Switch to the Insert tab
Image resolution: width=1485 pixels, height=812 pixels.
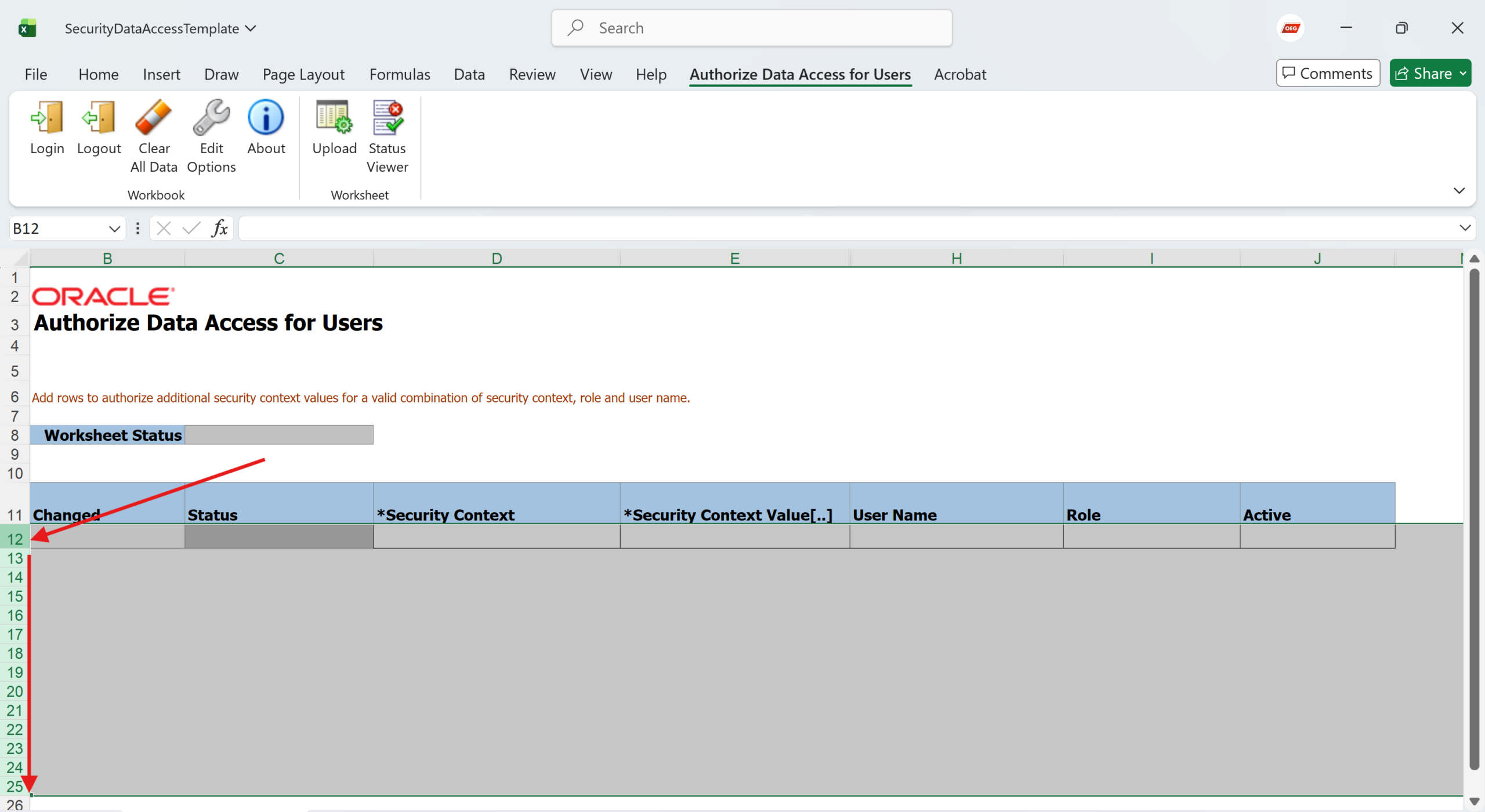click(x=161, y=74)
